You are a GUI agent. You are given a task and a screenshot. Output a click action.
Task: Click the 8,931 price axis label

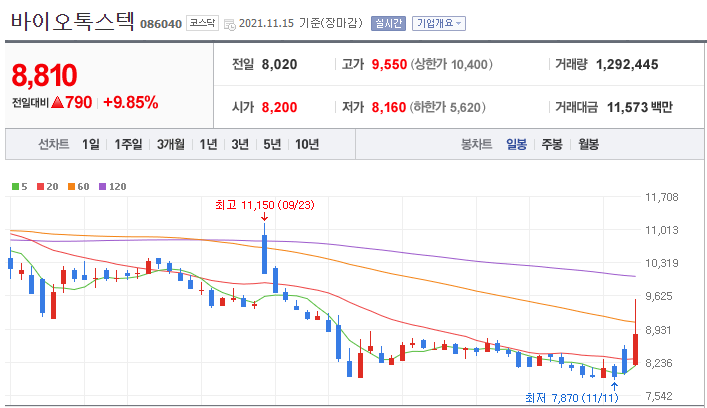[x=661, y=330]
